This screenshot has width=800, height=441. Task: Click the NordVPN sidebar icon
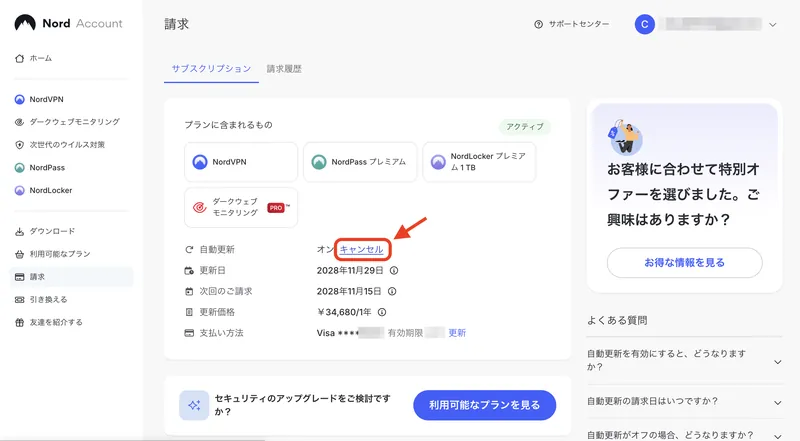coord(19,100)
